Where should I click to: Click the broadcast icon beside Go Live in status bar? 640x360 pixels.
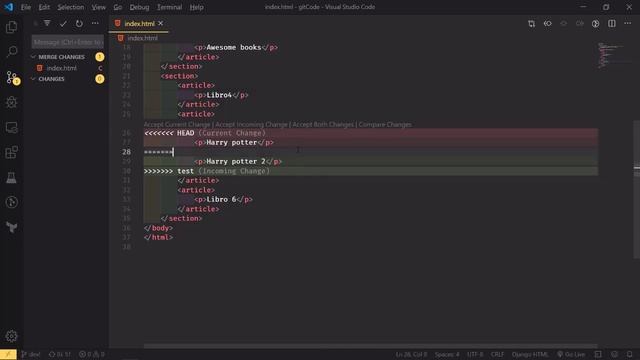tap(560, 354)
